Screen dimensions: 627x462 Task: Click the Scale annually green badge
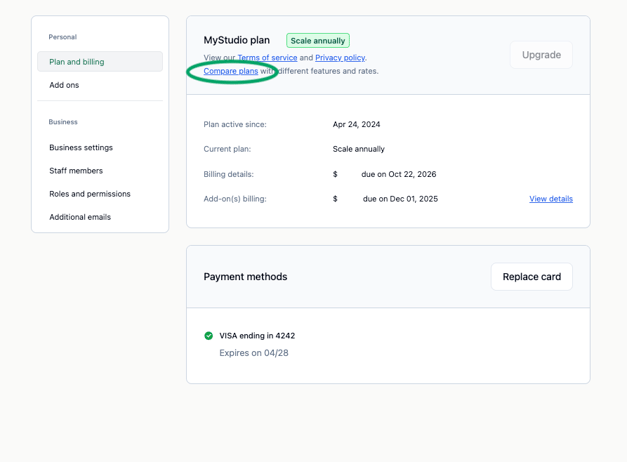(318, 41)
